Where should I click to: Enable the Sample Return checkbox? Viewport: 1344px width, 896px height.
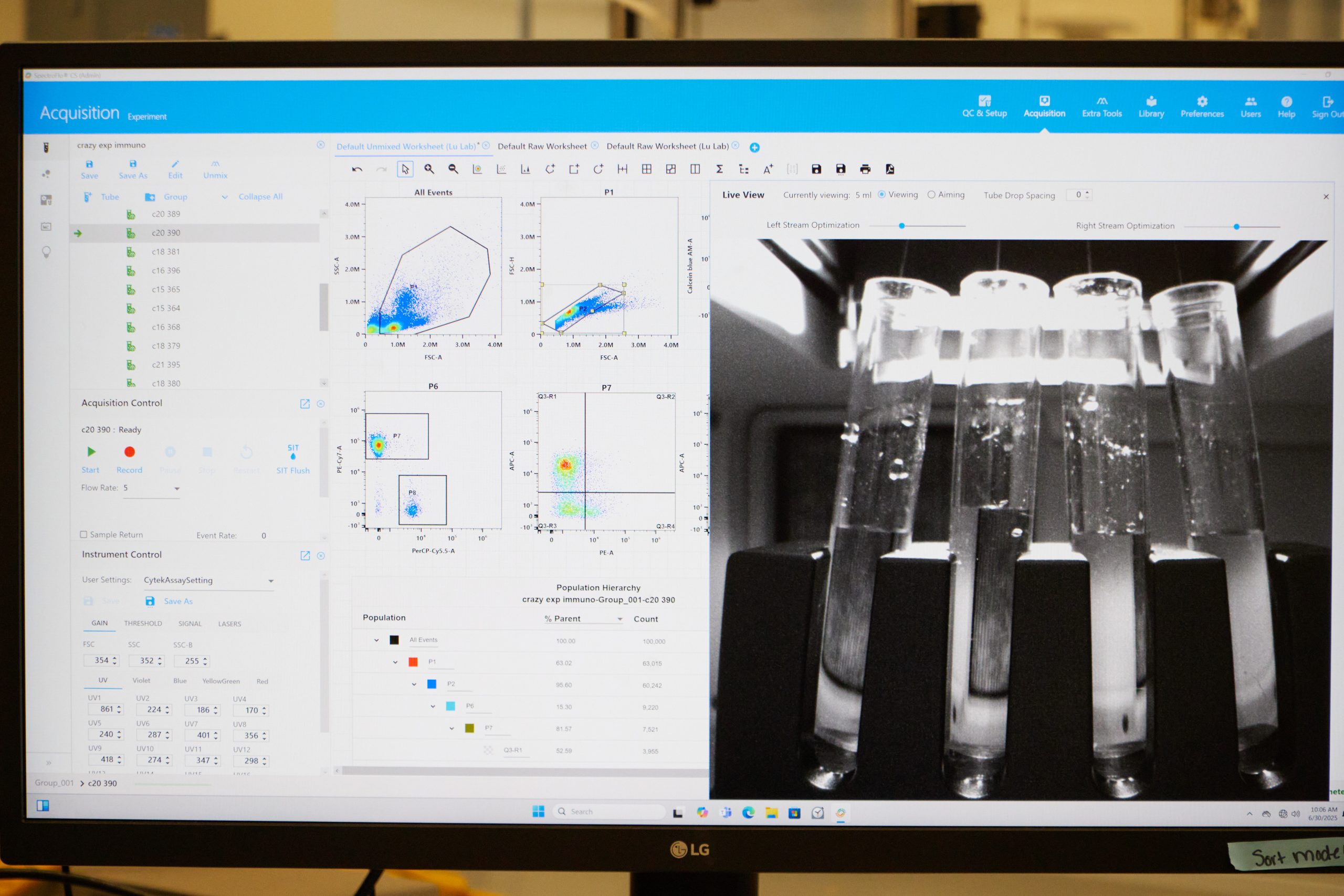(x=84, y=534)
